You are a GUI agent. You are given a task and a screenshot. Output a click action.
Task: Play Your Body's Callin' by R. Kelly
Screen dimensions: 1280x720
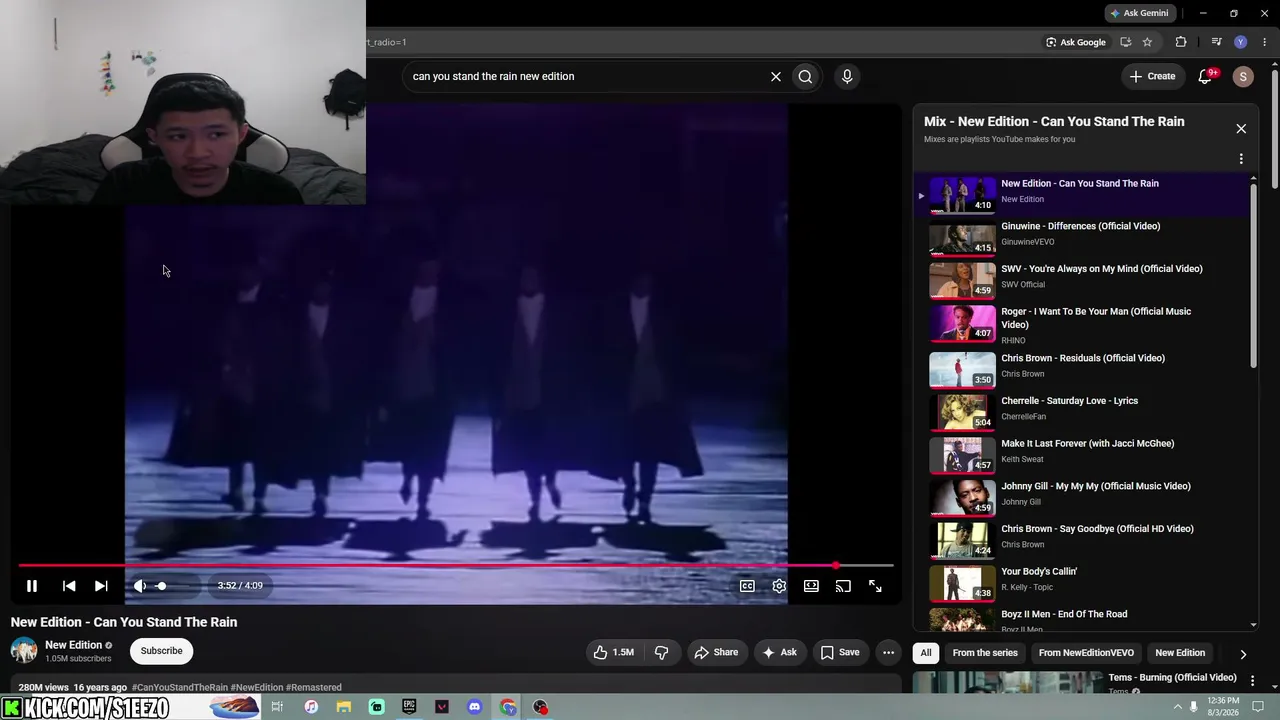coord(1083,583)
